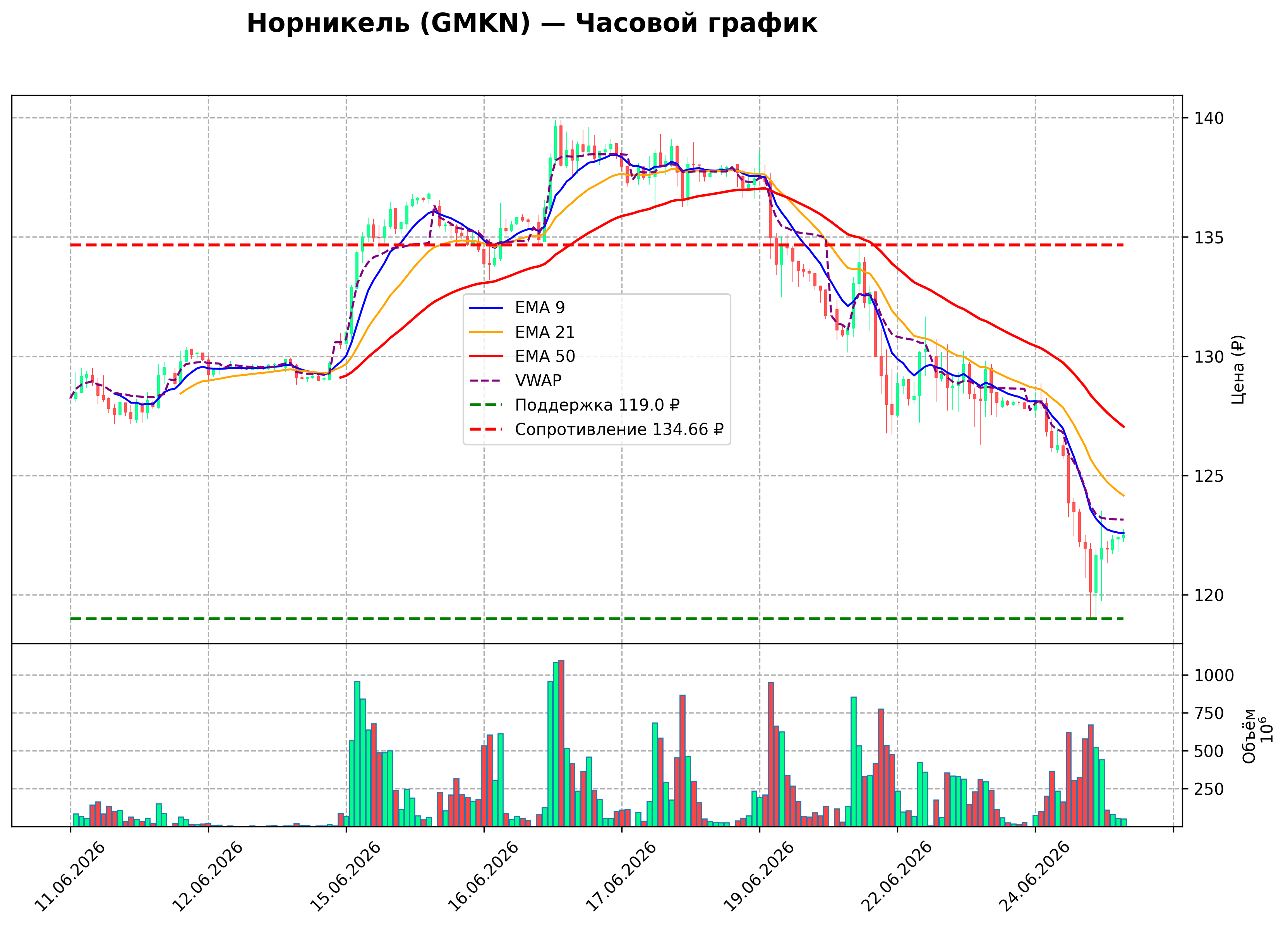The image size is (1288, 926).
Task: Click the 22.06.2026 date axis label
Action: point(896,876)
